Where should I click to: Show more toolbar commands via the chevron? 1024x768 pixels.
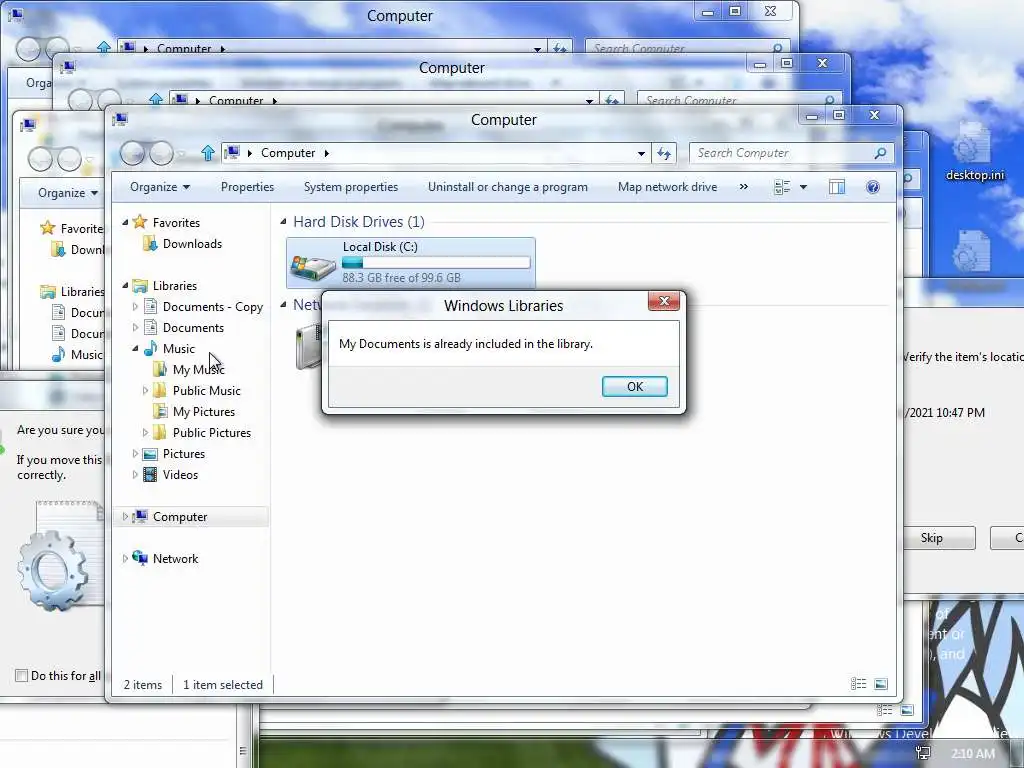pos(743,187)
